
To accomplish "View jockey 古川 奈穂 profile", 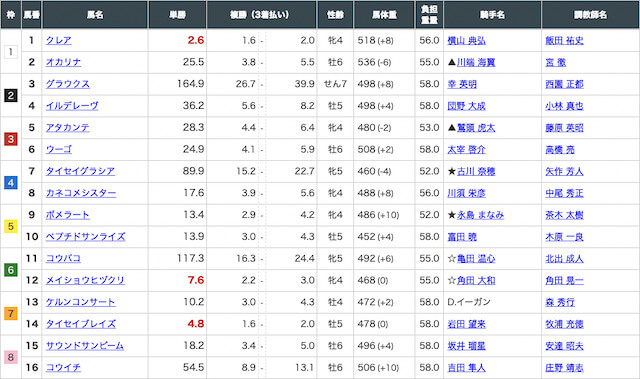I will click(x=476, y=171).
